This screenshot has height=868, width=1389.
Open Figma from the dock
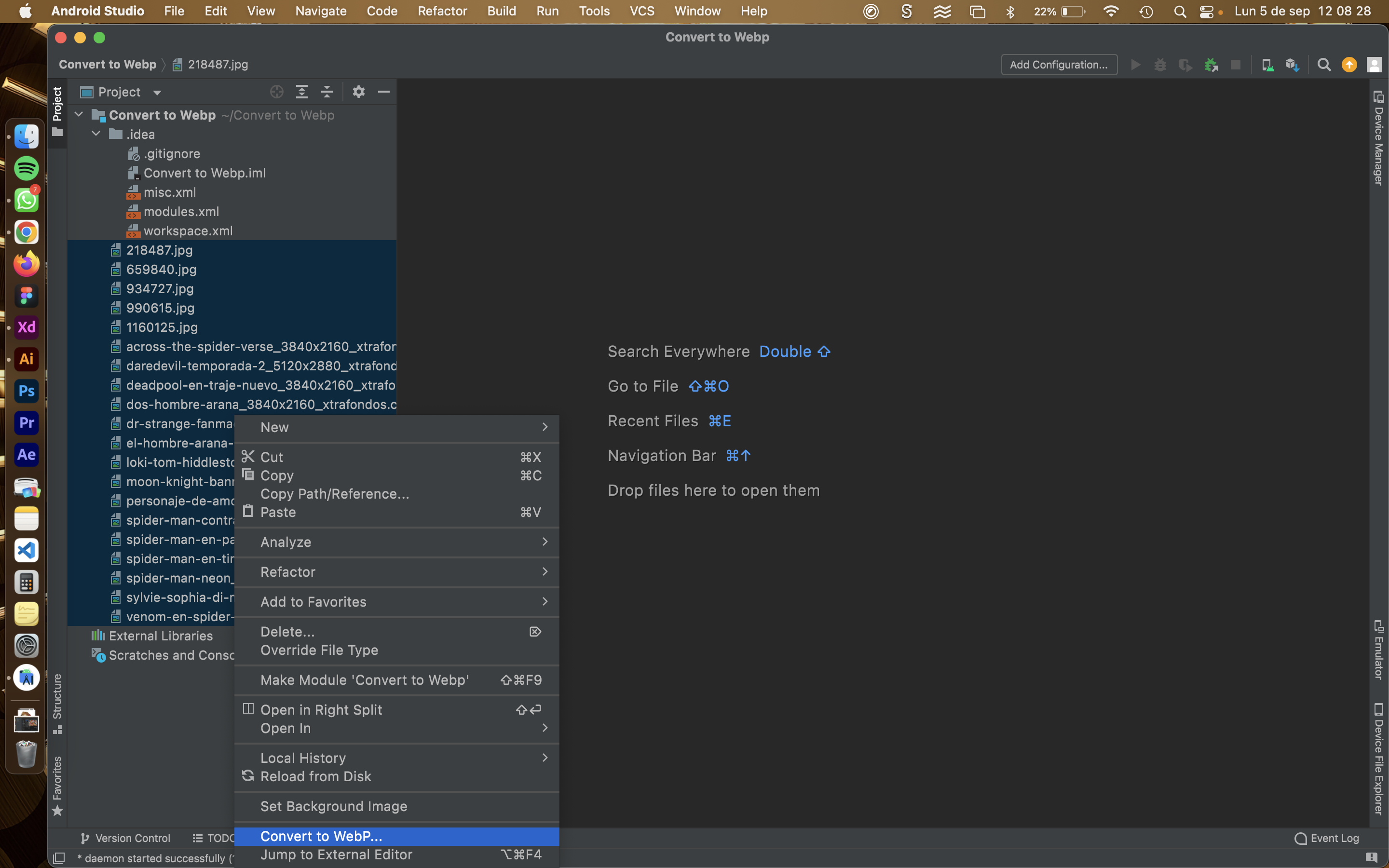click(x=27, y=296)
